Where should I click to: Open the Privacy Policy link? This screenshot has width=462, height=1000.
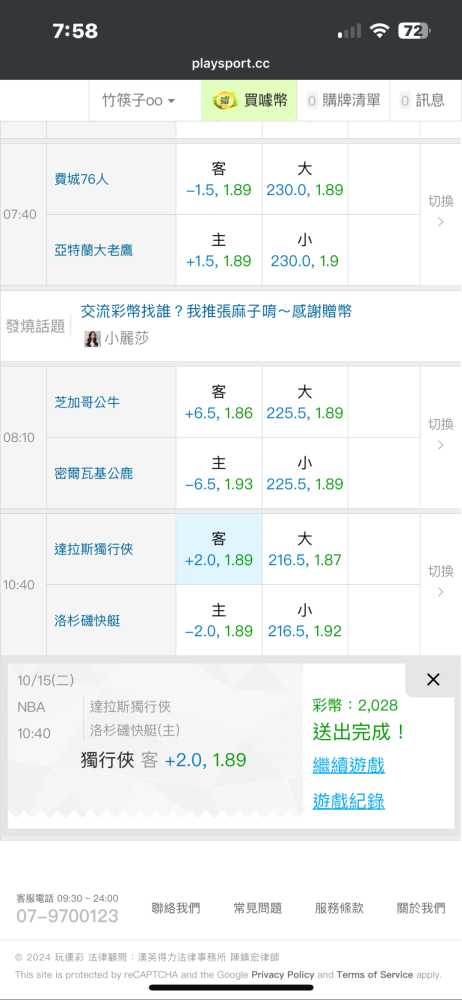pos(283,974)
